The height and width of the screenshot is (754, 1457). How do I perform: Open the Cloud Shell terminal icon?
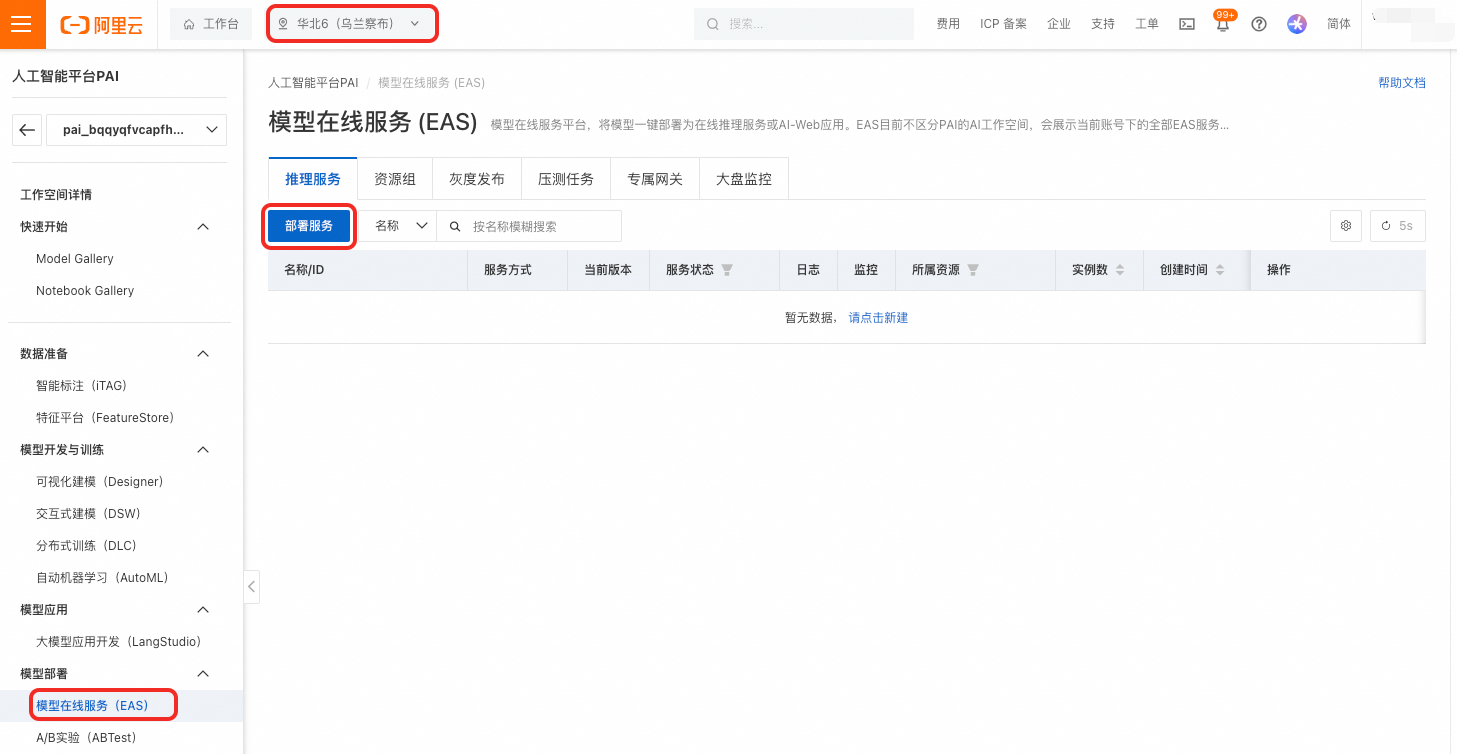tap(1187, 24)
